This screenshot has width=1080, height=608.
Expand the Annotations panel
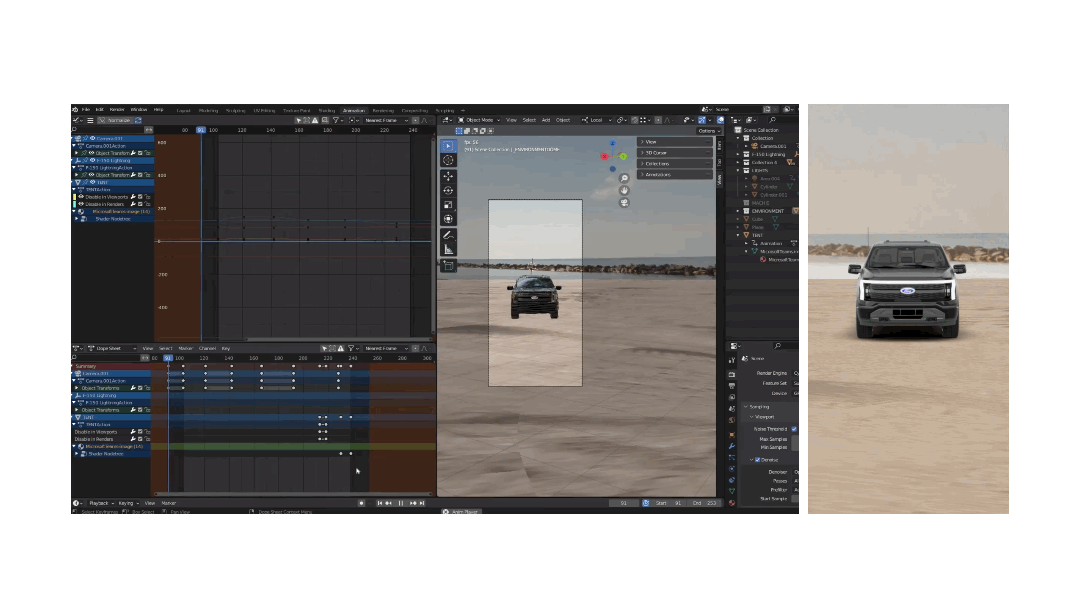[675, 175]
